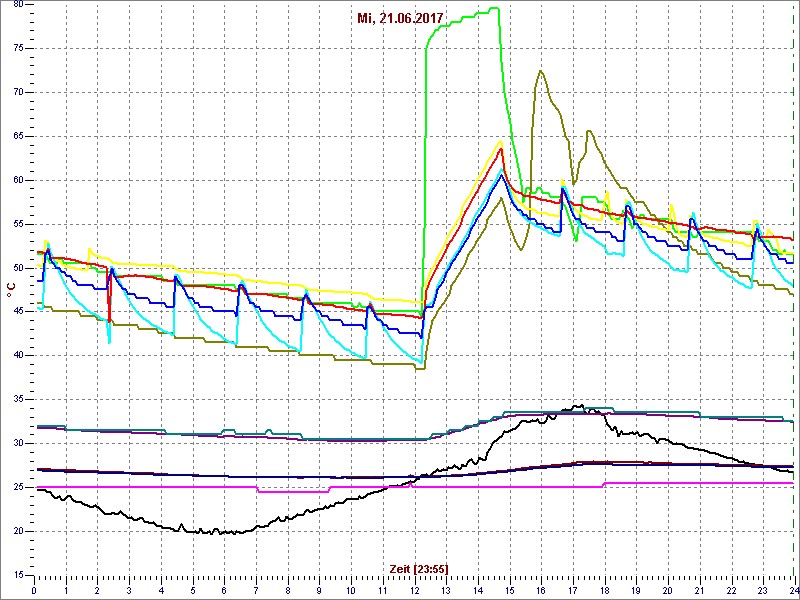
Task: Select the 65 value on the temperature axis
Action: [17, 136]
